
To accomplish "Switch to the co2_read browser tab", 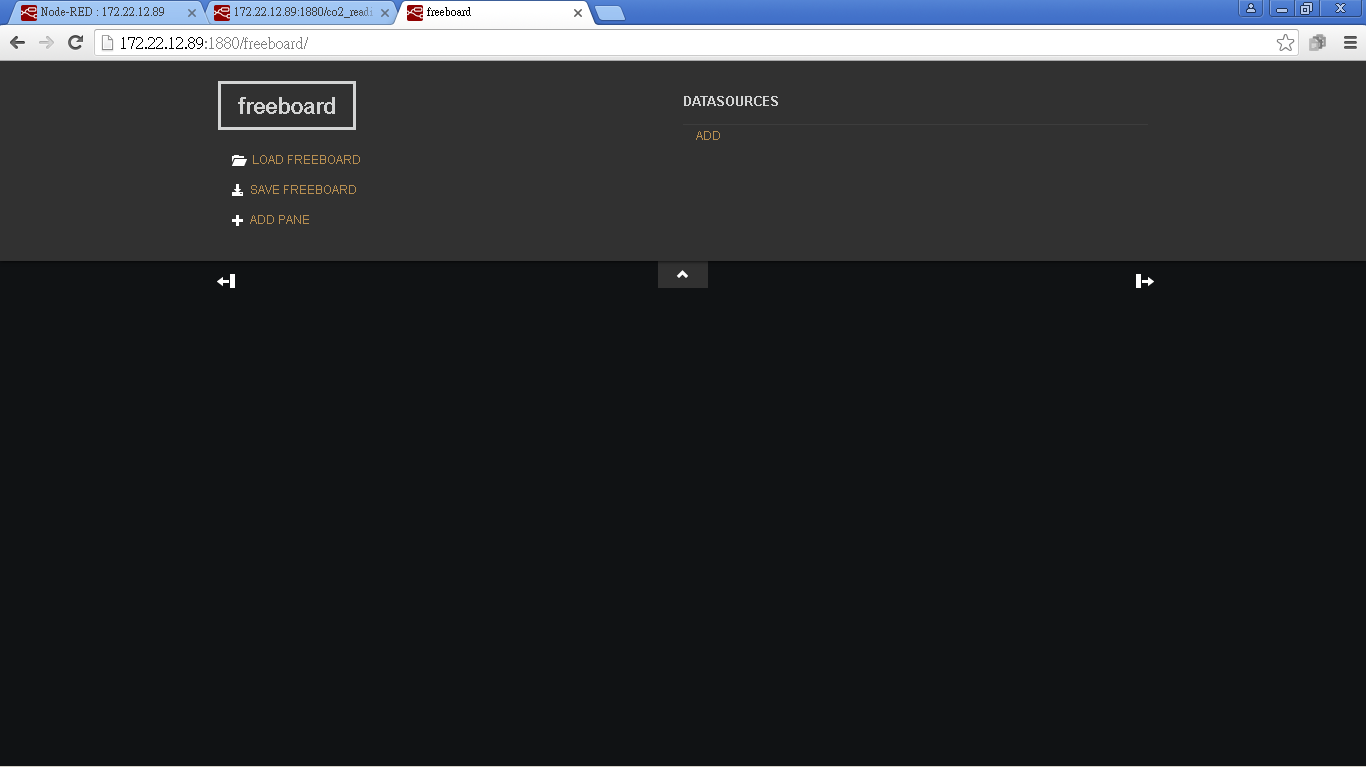I will [x=295, y=12].
